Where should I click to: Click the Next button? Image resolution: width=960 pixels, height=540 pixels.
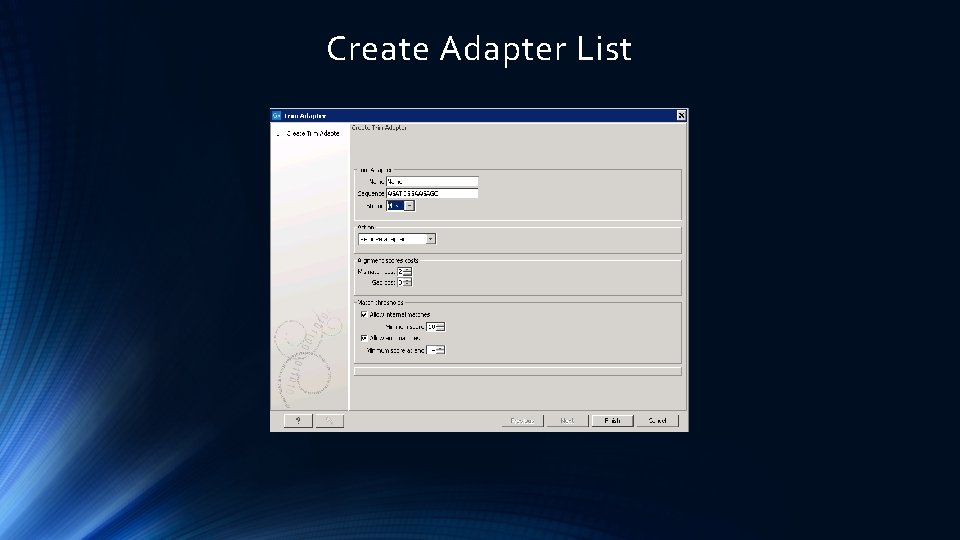tap(568, 421)
